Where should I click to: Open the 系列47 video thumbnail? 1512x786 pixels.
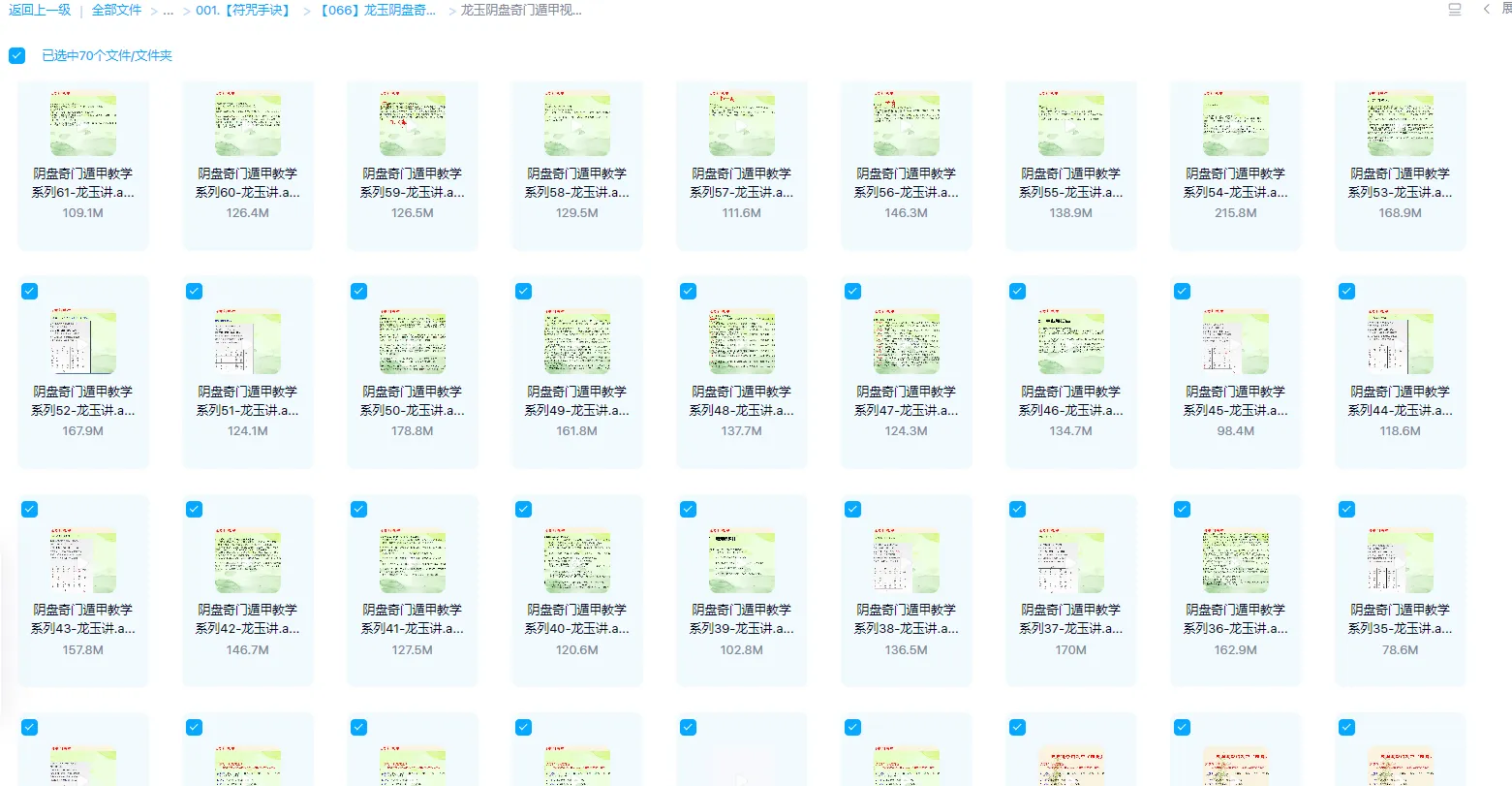point(907,341)
